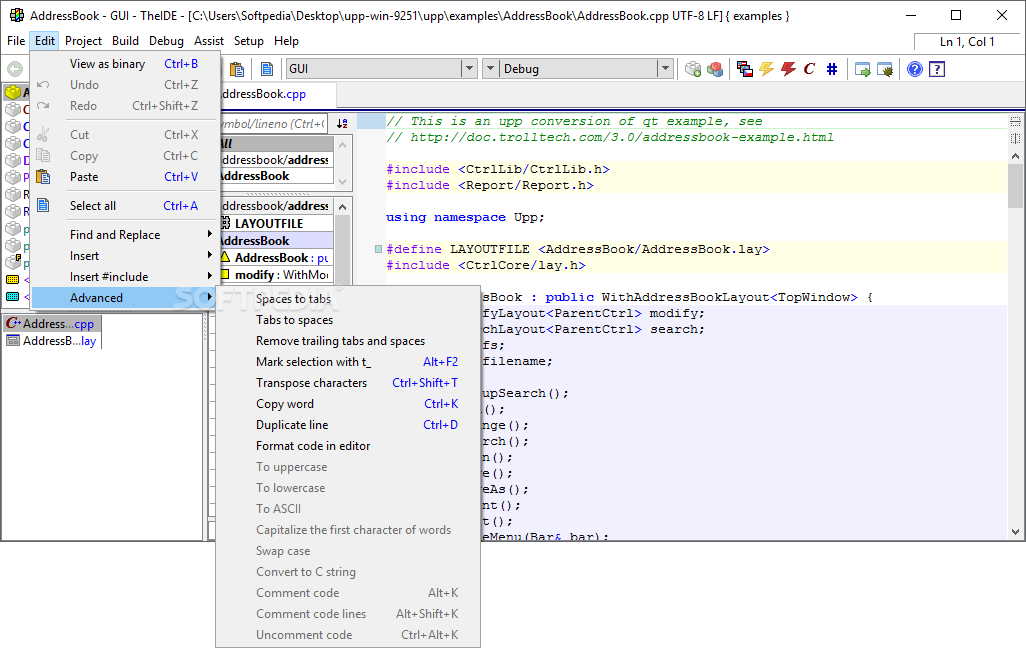Click the 'using namespace Upp;' code line

pyautogui.click(x=465, y=217)
